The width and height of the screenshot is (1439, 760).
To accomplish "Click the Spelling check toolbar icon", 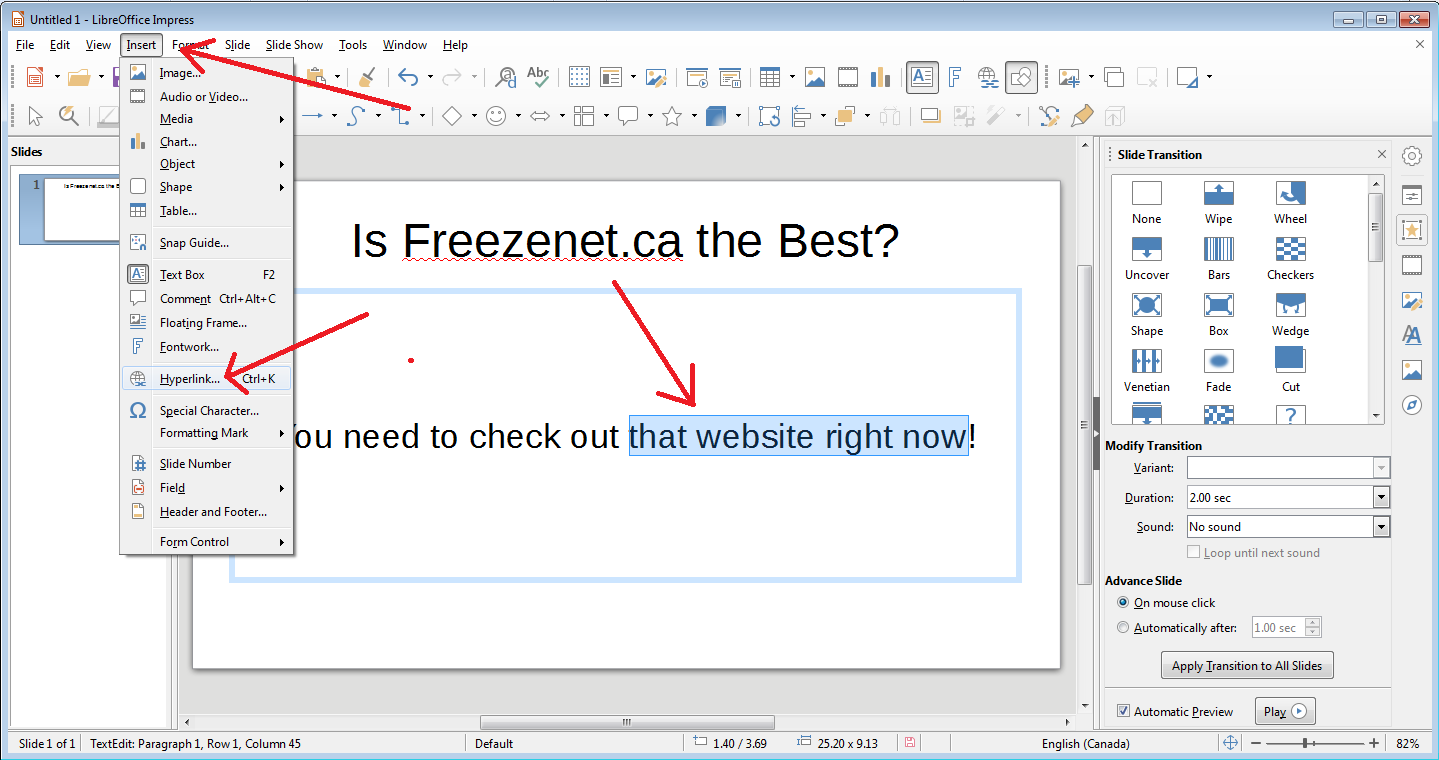I will tap(538, 77).
